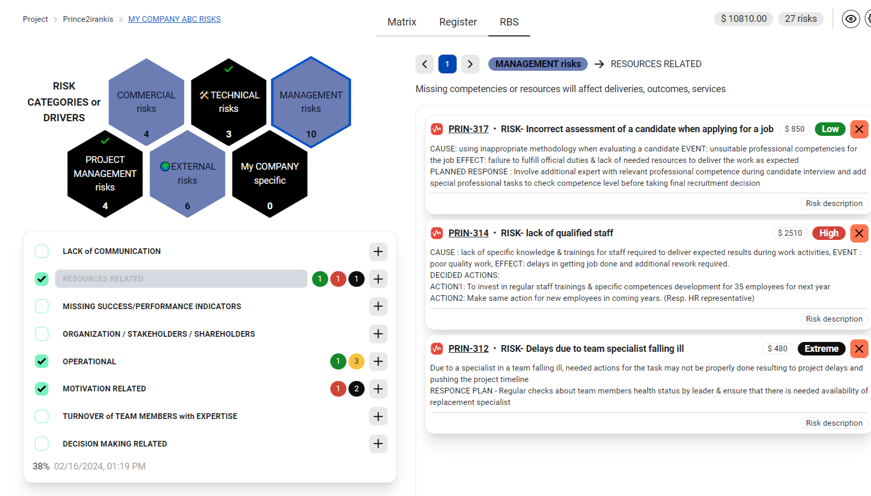This screenshot has height=496, width=871.
Task: Toggle the DECISION MAKING RELATED checkbox
Action: [42, 444]
